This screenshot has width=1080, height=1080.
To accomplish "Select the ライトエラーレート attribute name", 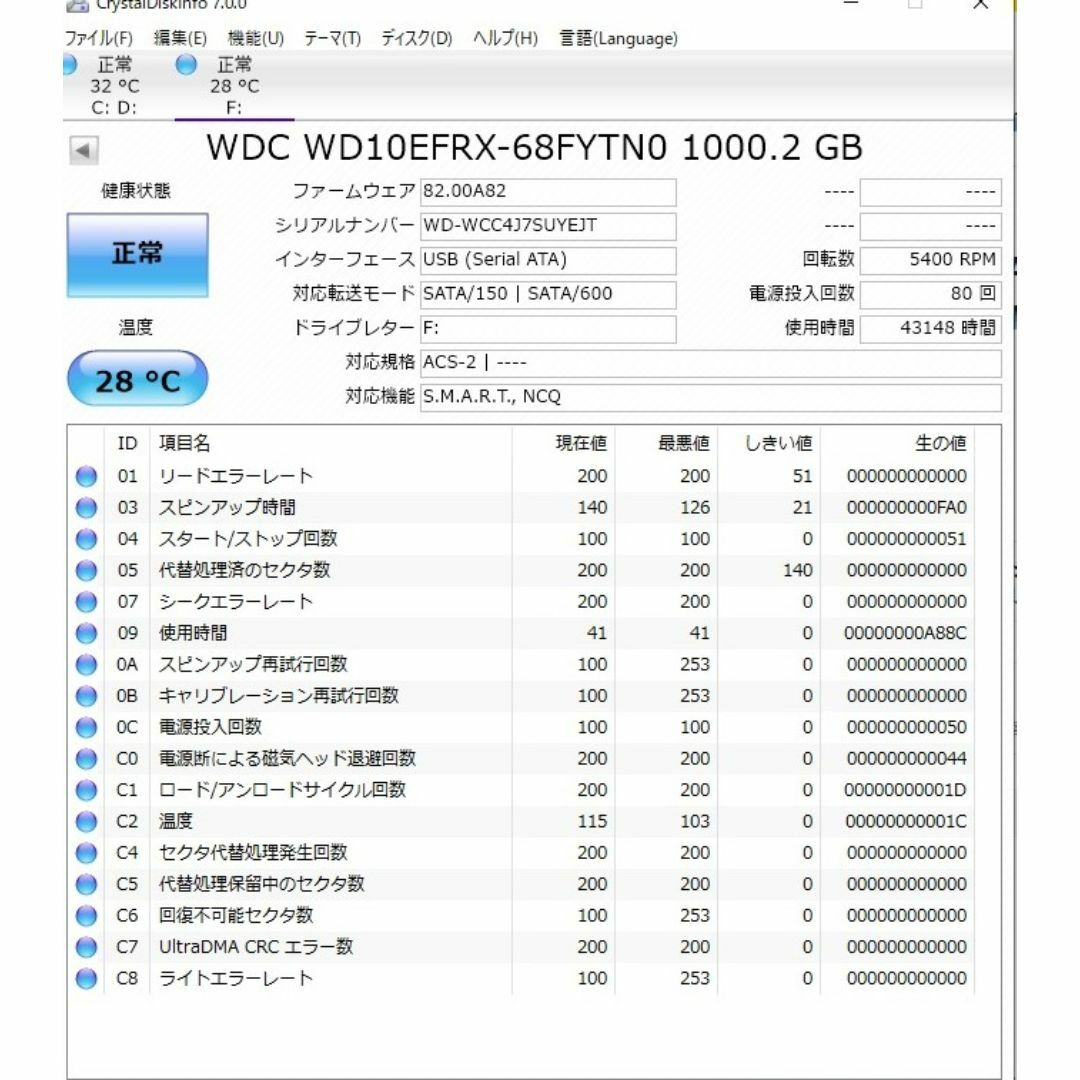I will tap(236, 979).
